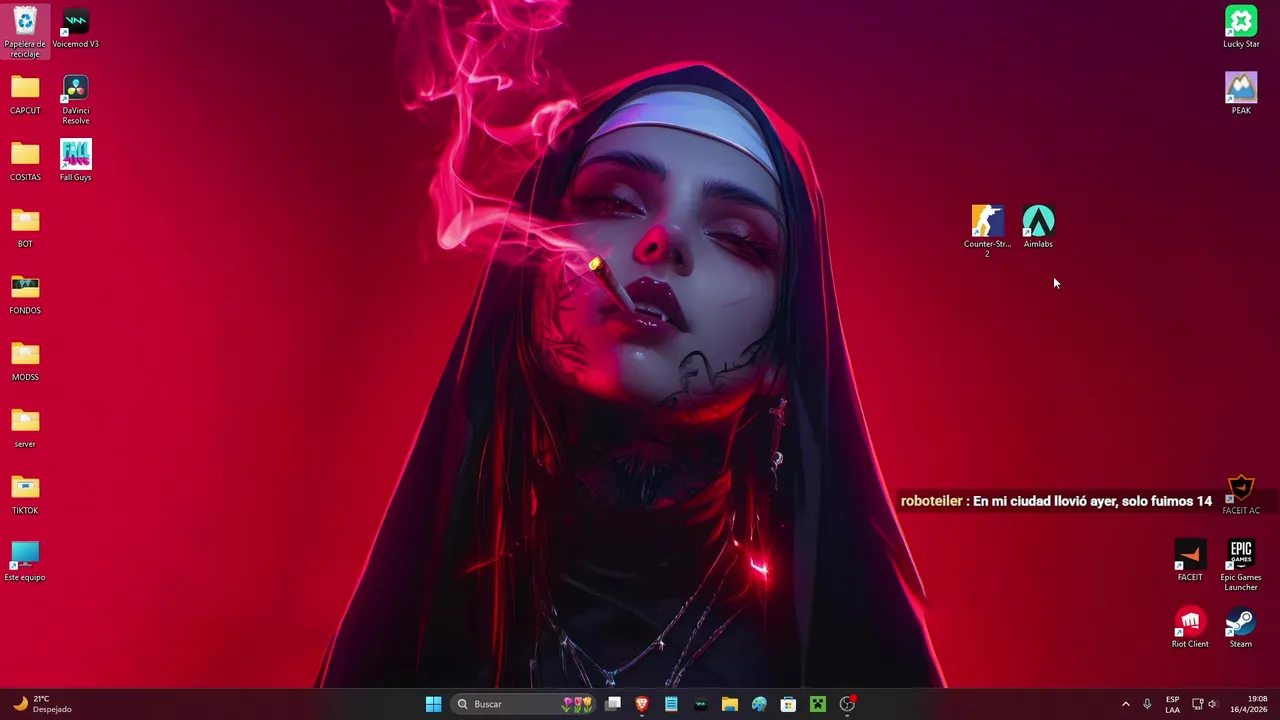1280x720 pixels.
Task: Select the TIKTOK folder
Action: tap(25, 495)
